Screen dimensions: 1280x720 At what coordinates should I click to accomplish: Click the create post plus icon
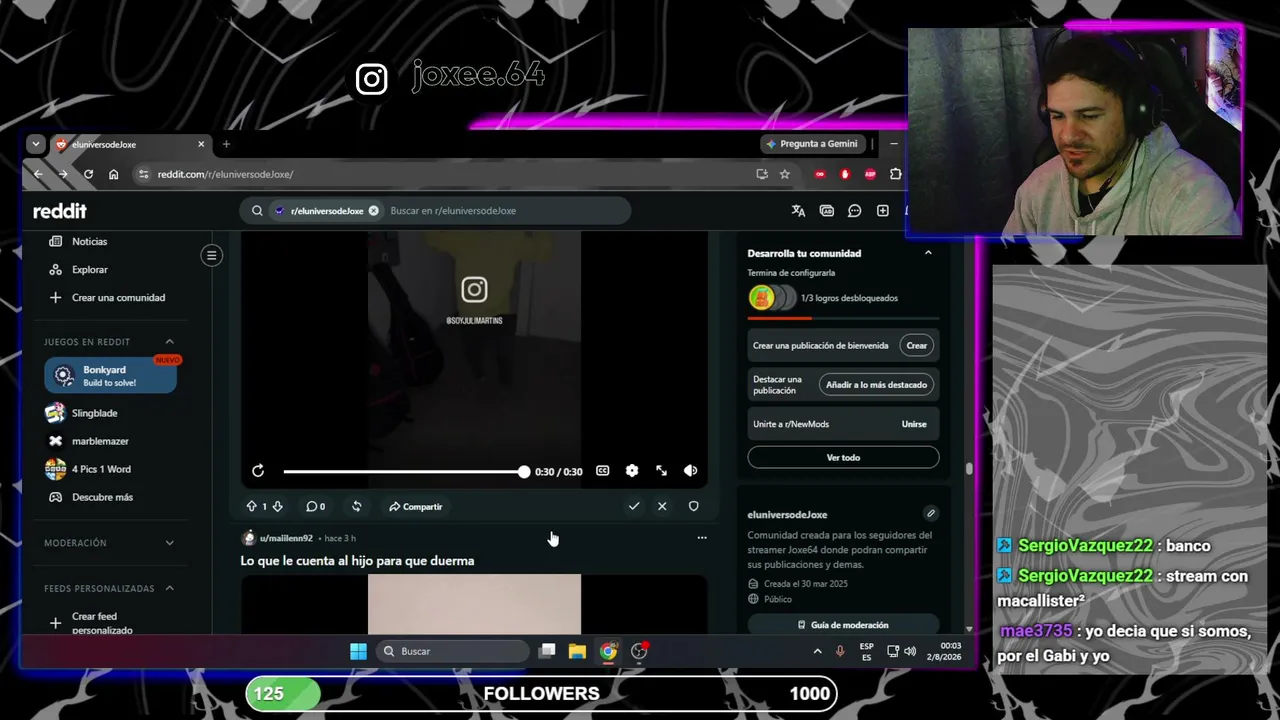pos(882,211)
